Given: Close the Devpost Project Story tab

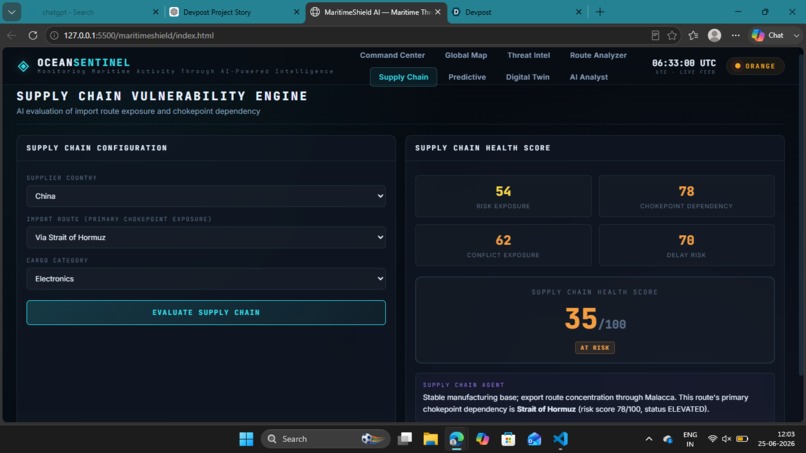Looking at the screenshot, I should [x=297, y=12].
